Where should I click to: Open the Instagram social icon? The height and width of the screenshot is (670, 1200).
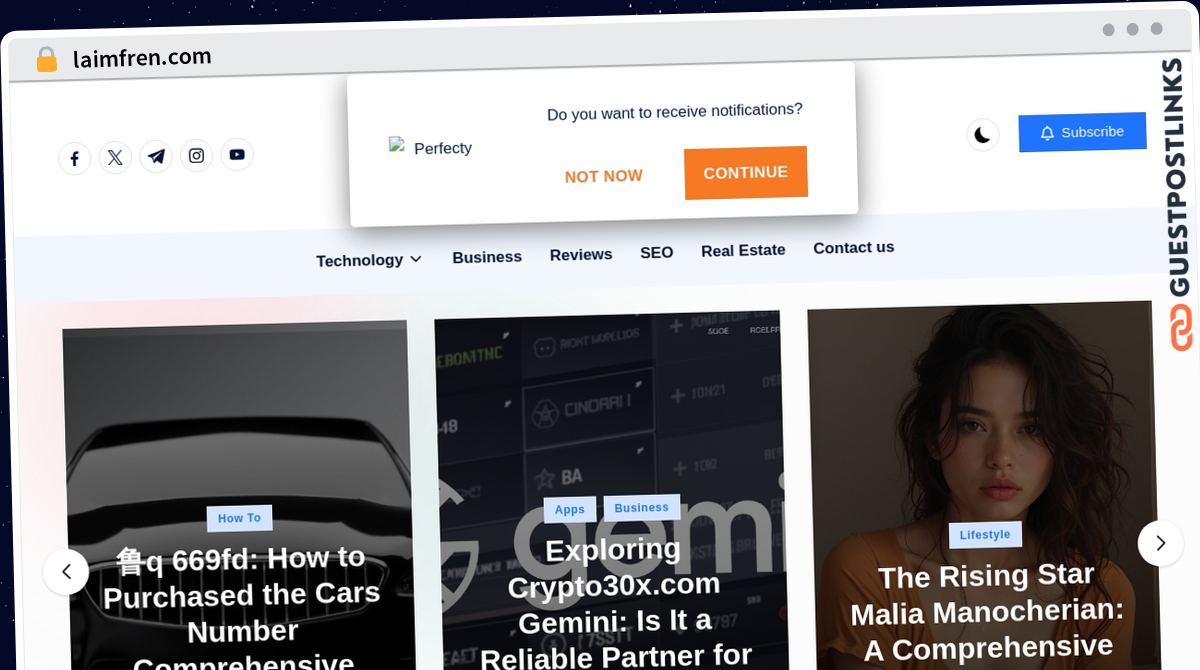click(197, 155)
